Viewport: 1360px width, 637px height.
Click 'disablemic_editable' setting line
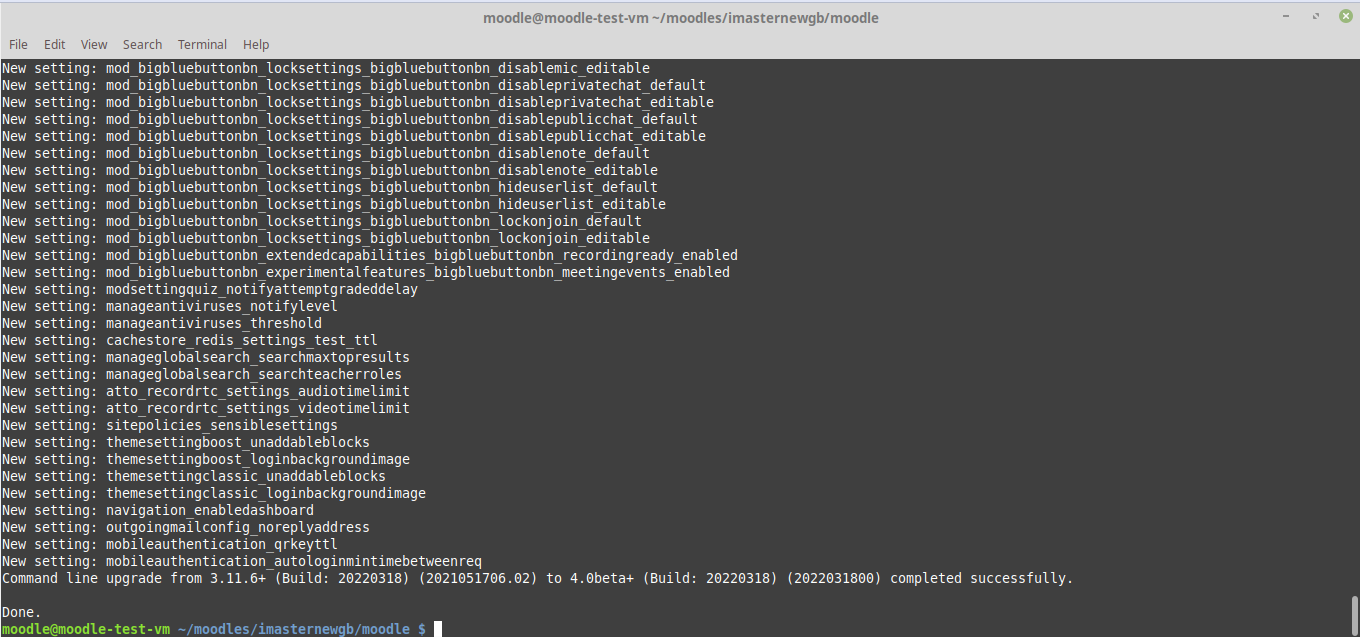coord(326,68)
